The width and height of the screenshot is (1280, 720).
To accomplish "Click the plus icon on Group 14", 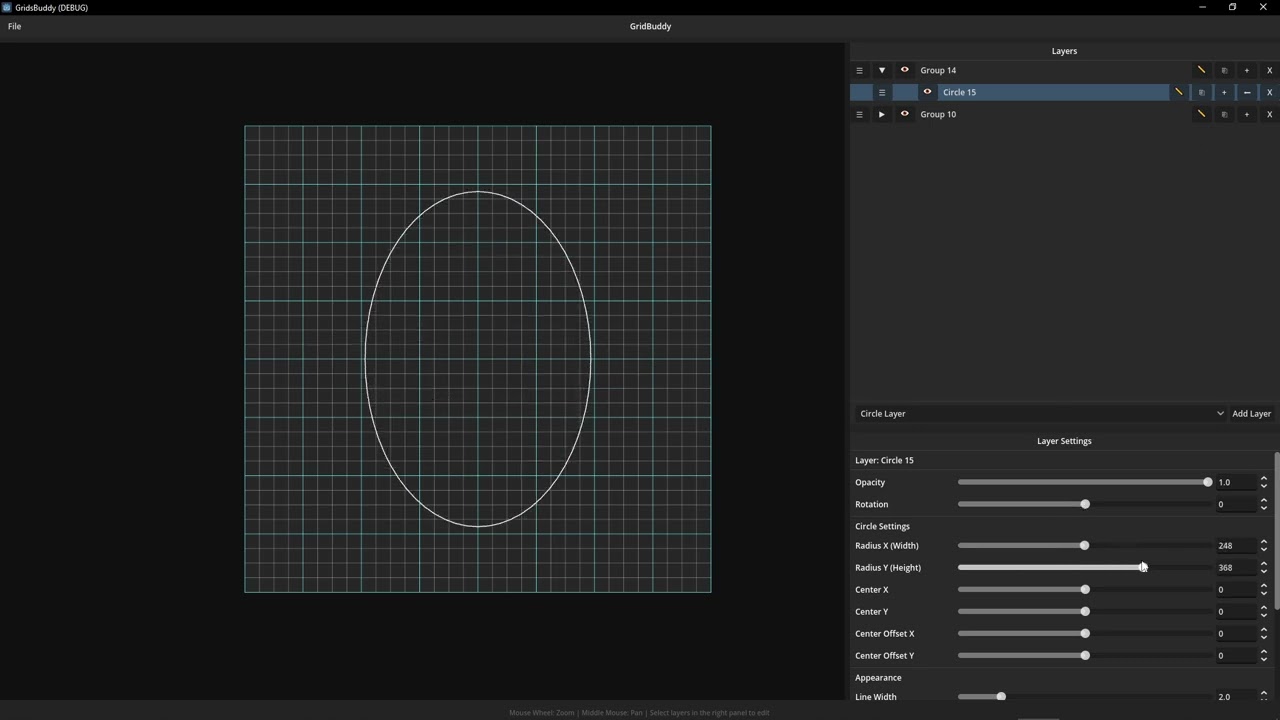I will pos(1247,70).
